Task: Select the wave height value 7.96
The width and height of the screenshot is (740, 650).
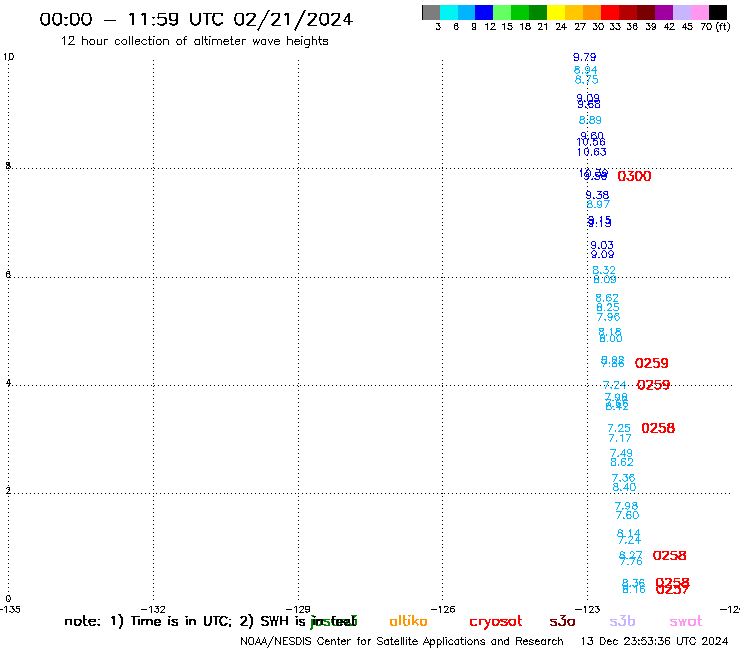Action: 608,317
